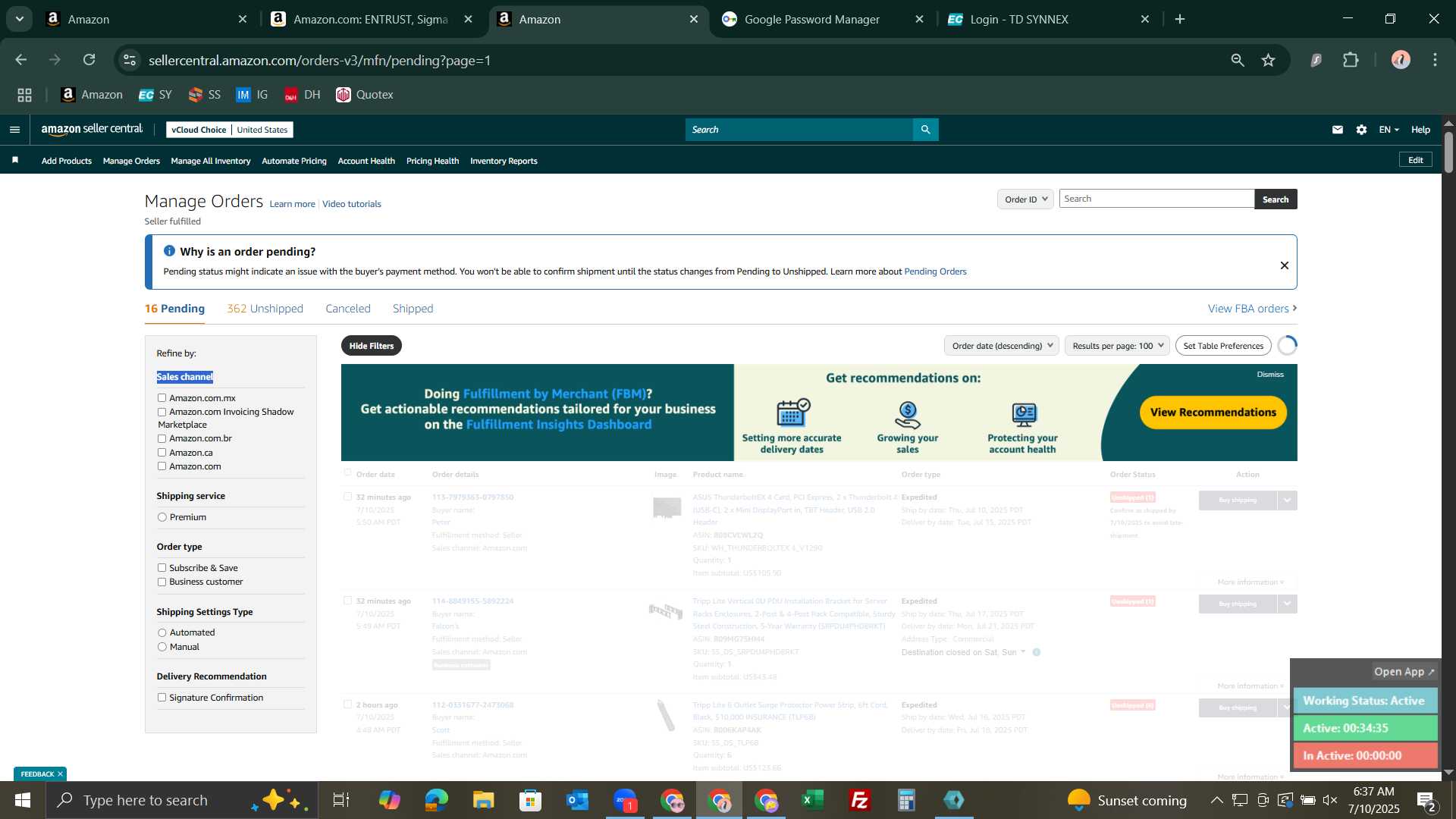Screen dimensions: 1456x819
Task: Reload the page with the browser refresh icon
Action: coord(89,60)
